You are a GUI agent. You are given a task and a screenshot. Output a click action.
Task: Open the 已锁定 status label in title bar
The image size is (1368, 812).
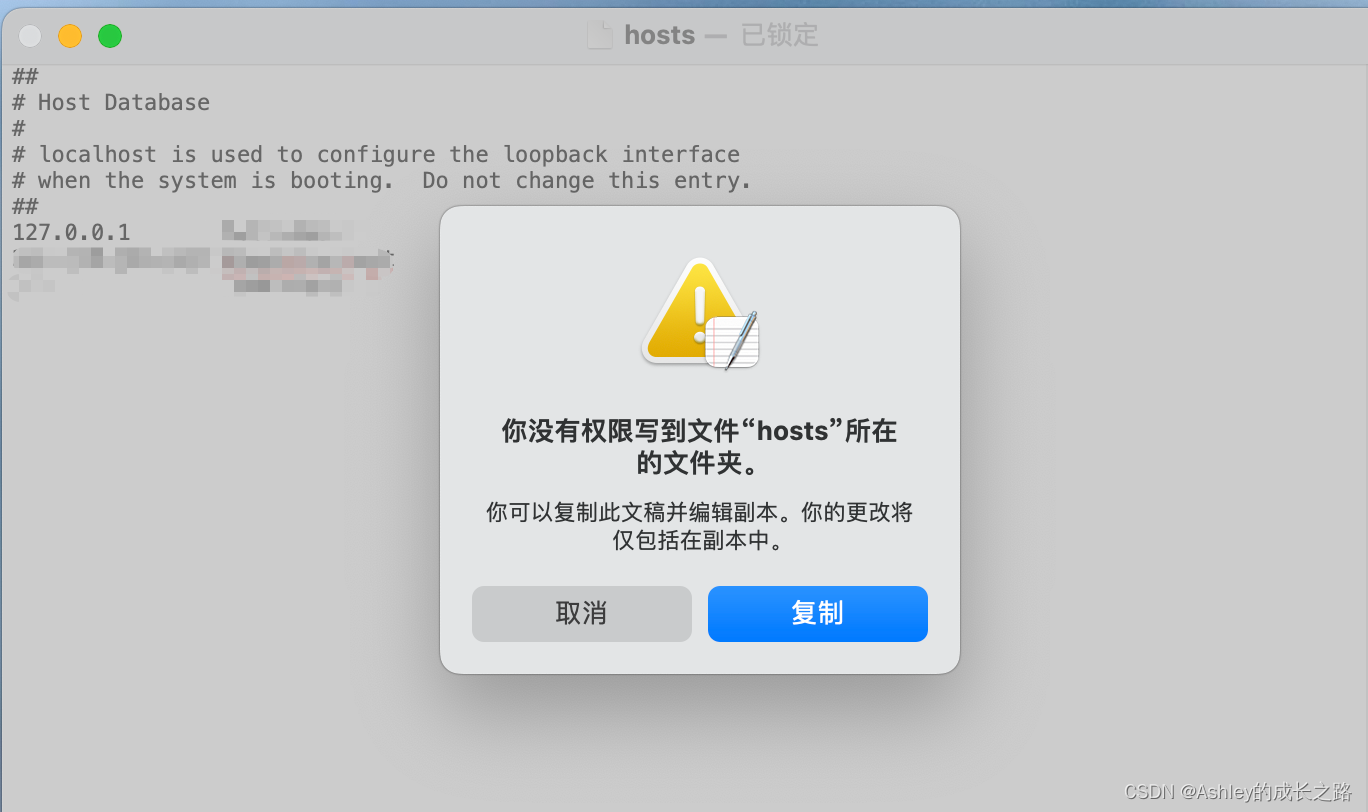click(779, 35)
